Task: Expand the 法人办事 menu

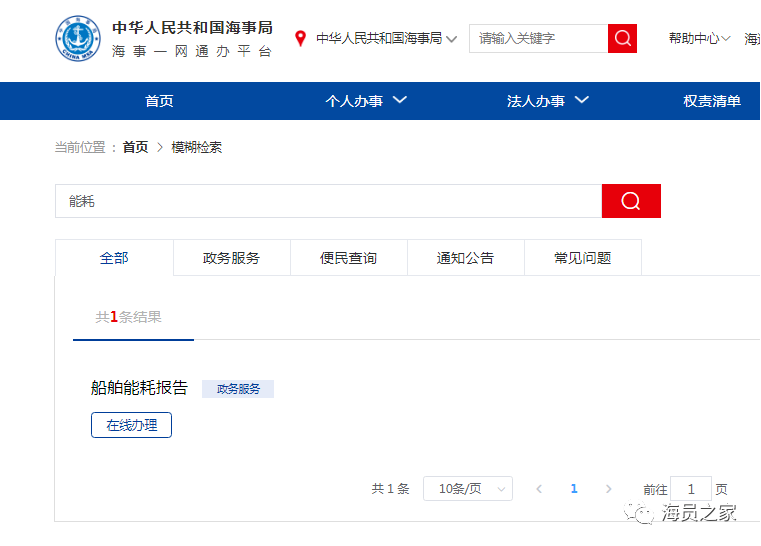Action: tap(547, 101)
